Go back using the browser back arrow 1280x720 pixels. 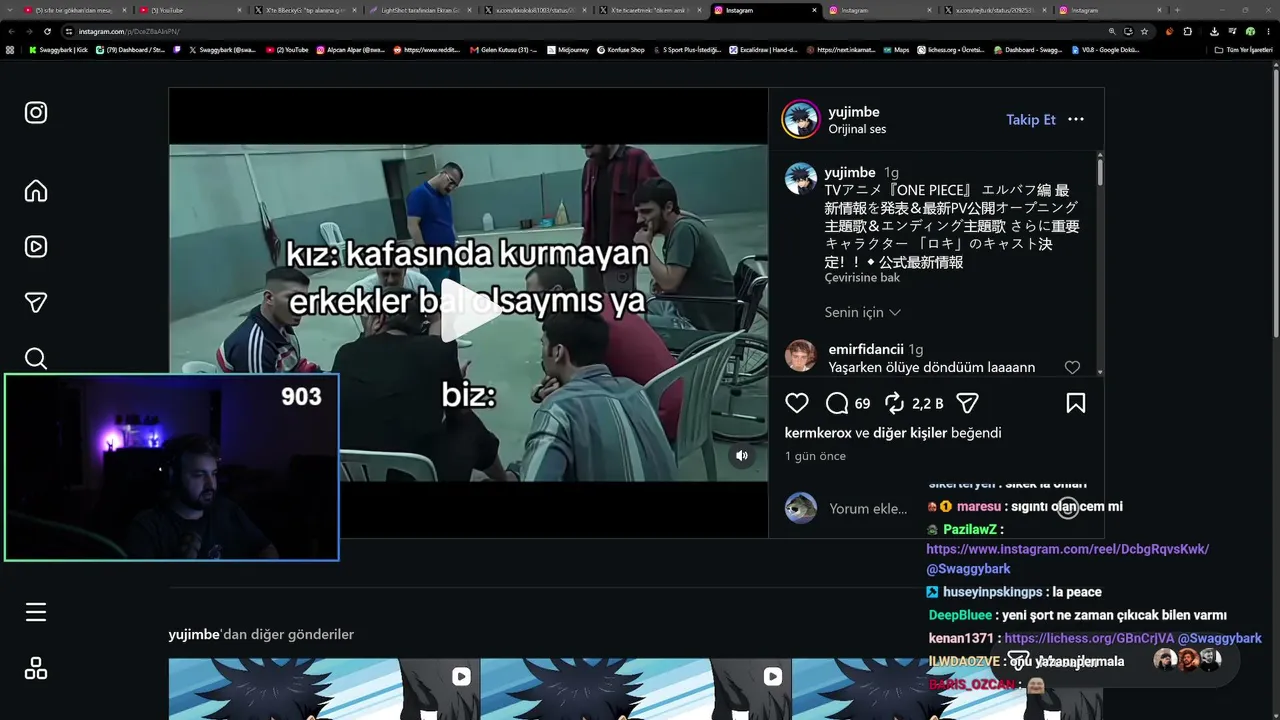coord(12,31)
